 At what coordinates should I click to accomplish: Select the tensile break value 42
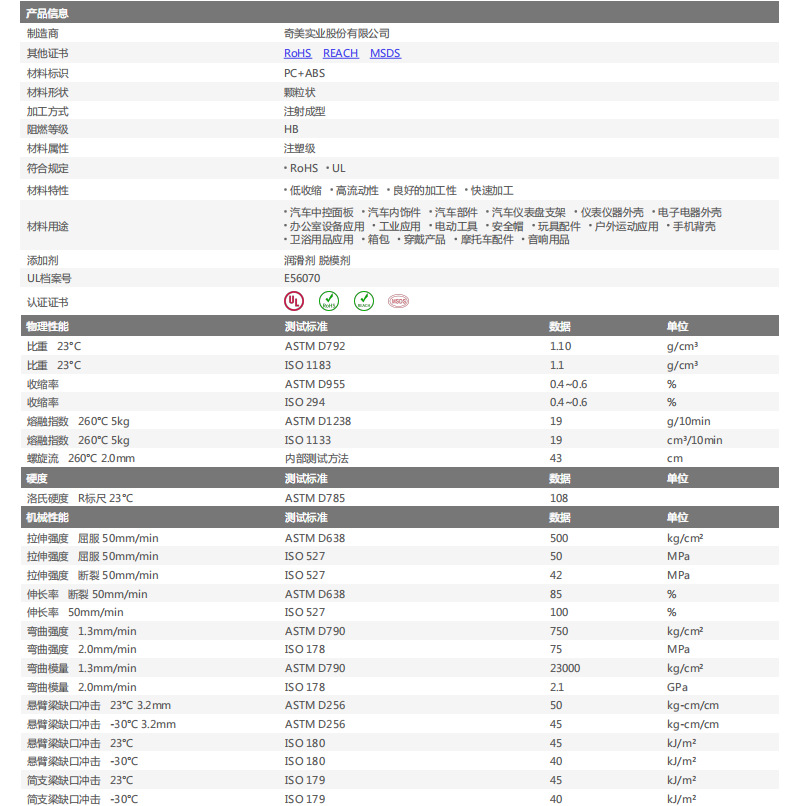556,576
